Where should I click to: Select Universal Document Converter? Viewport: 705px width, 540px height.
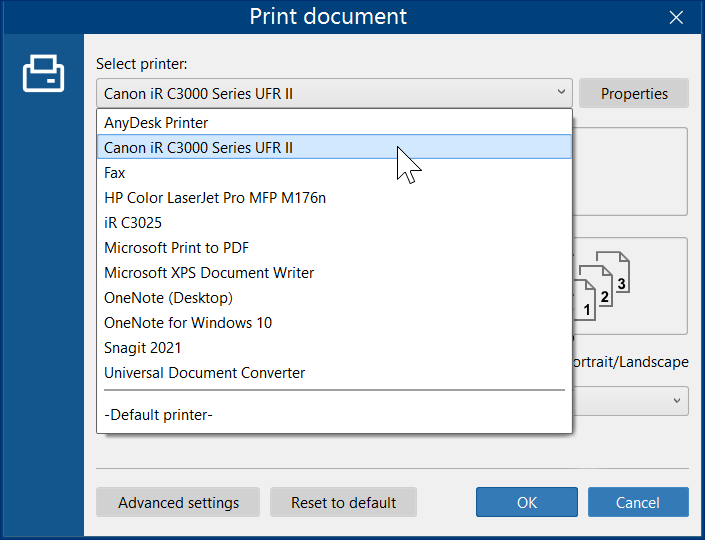tap(334, 373)
